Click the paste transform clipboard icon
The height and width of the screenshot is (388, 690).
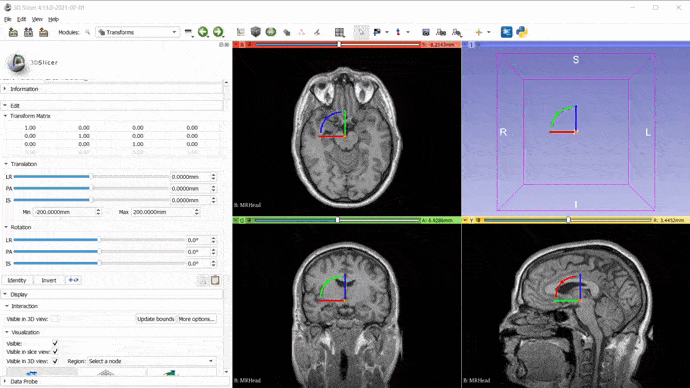coord(215,280)
